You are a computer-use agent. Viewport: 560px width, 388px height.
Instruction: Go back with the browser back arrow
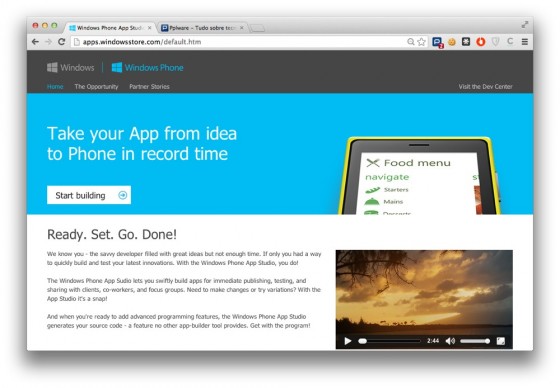(35, 42)
